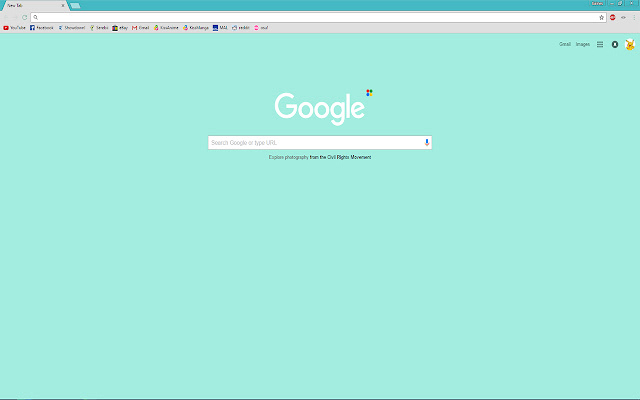Click the browser back arrow

[x=6, y=18]
